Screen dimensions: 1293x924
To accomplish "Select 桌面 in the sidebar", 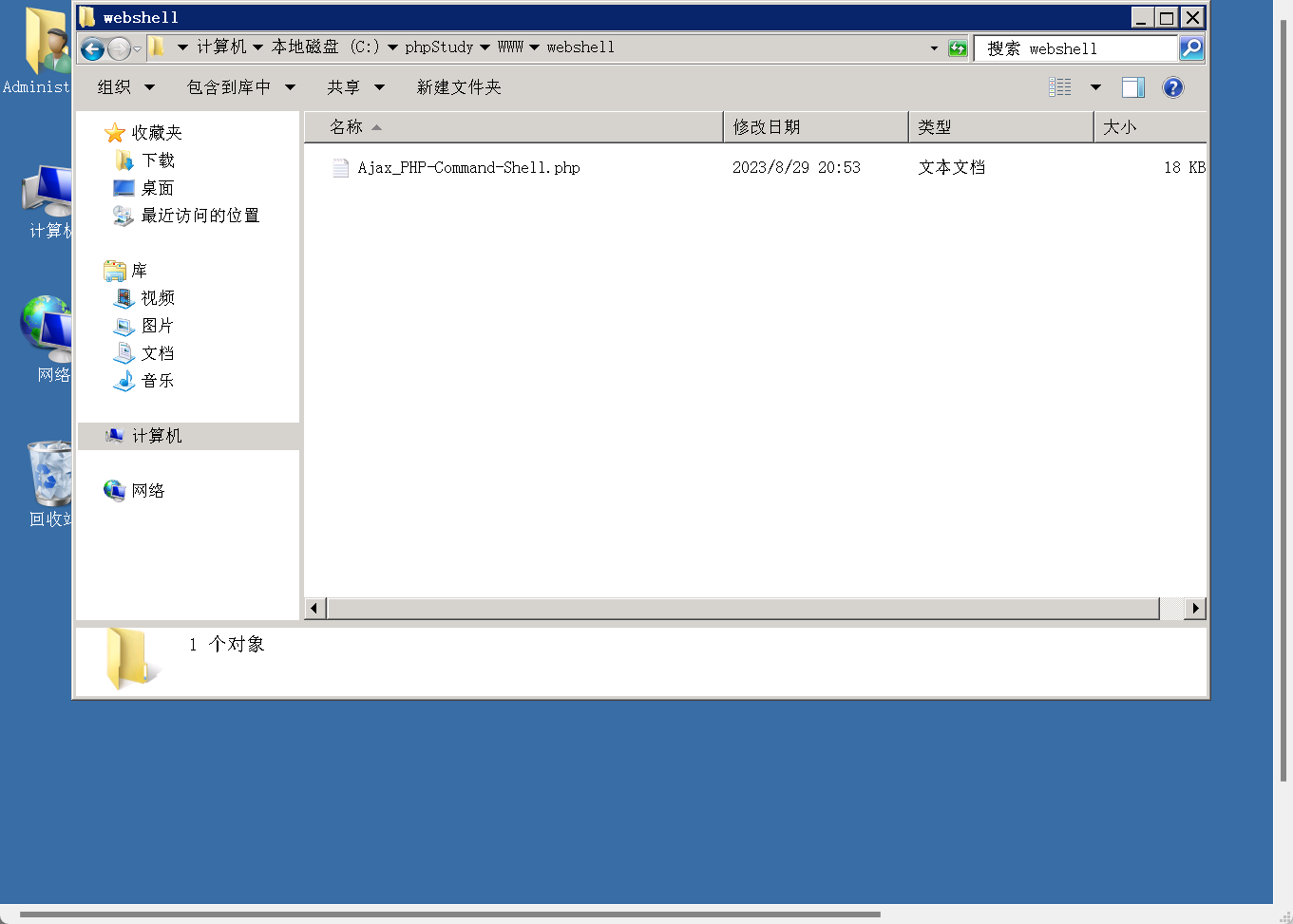I will point(157,187).
